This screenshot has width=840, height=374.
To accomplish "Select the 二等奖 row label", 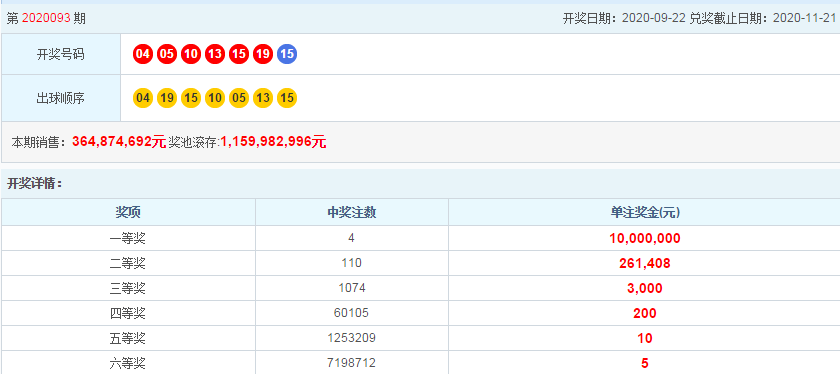I will coord(128,263).
